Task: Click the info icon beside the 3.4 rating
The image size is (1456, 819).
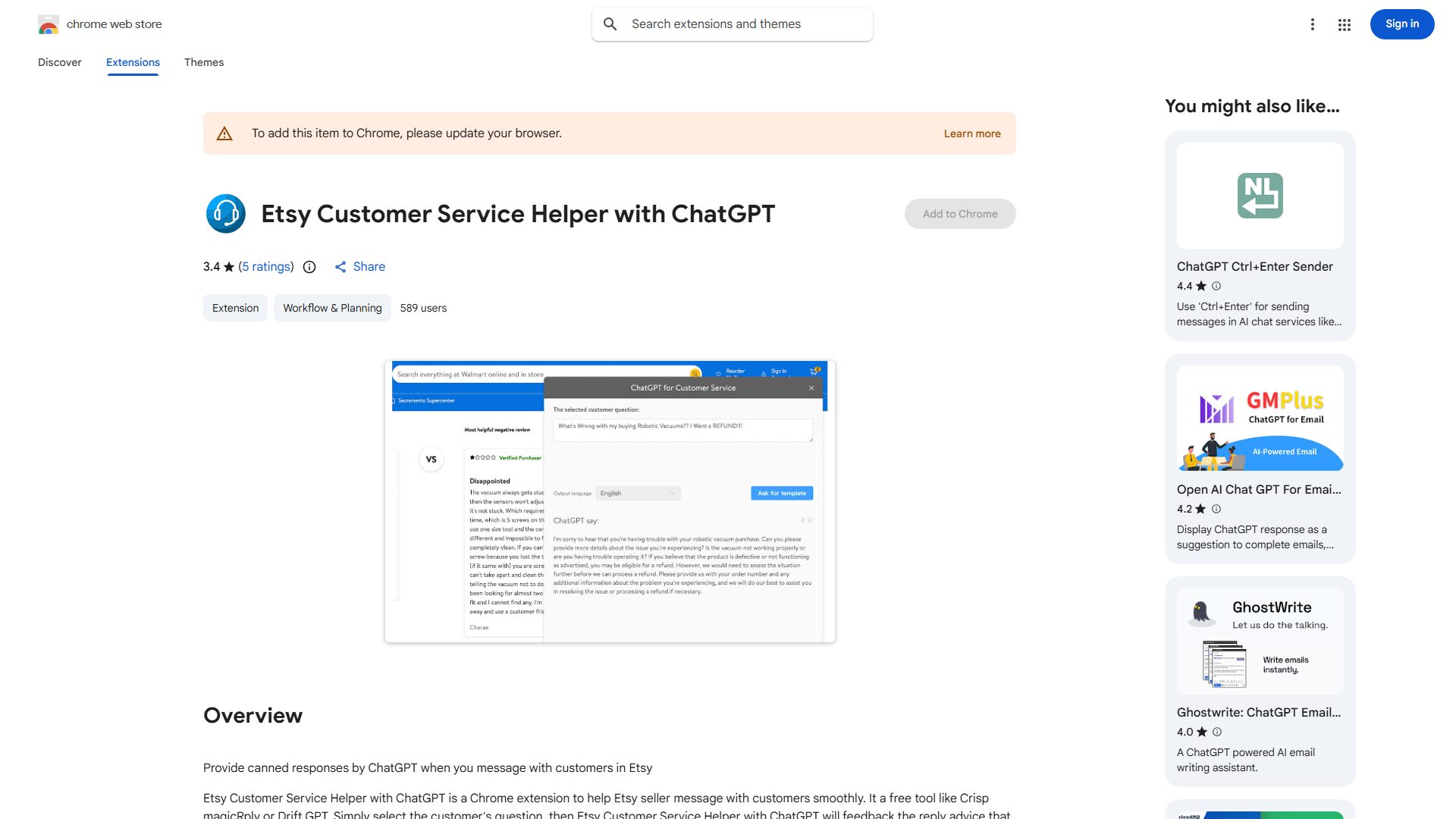Action: coord(309,267)
